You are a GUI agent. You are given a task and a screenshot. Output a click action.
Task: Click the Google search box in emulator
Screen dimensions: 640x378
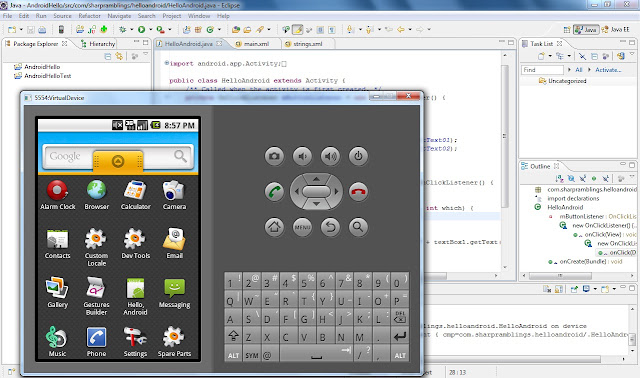point(118,157)
